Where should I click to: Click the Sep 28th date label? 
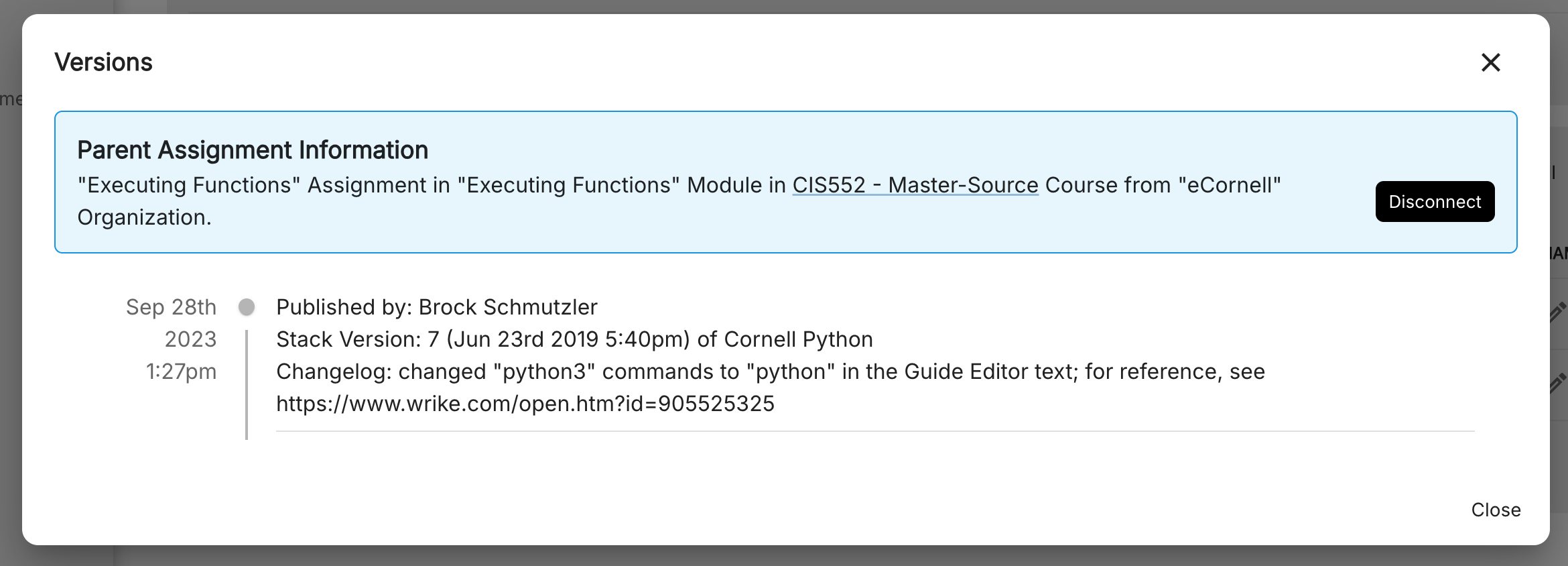[172, 307]
